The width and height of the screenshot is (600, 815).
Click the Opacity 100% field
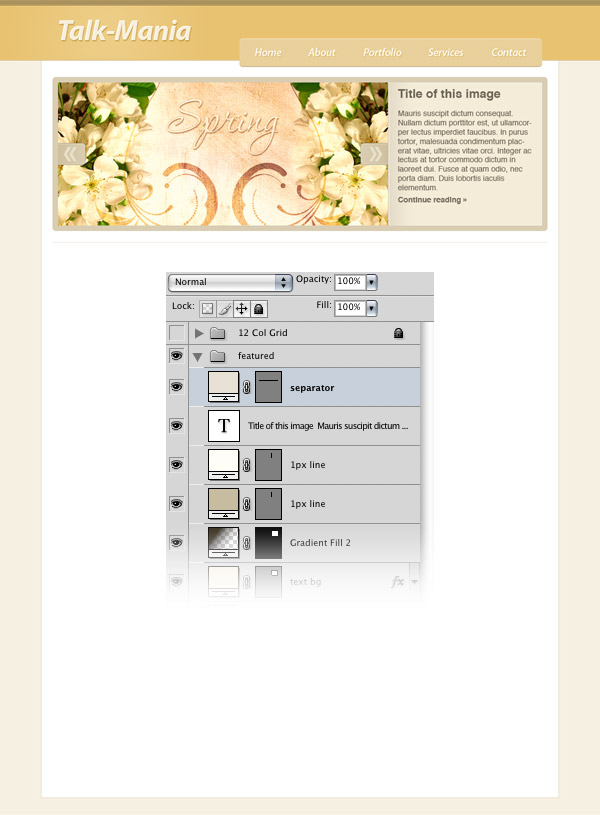click(350, 281)
